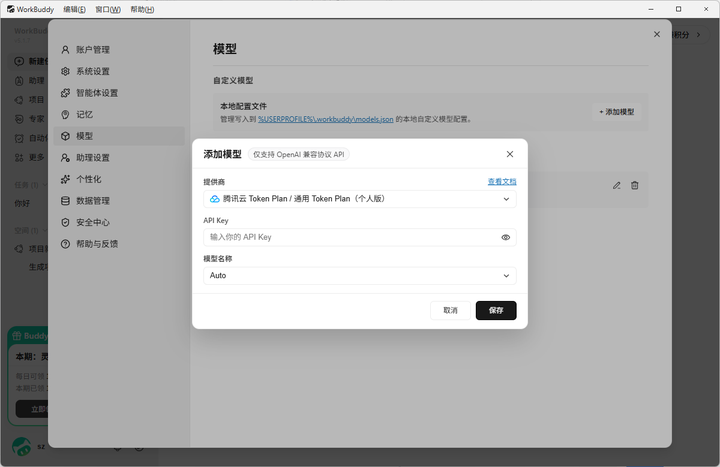Close the settings panel X
Screen dimensions: 720x467
[657, 34]
